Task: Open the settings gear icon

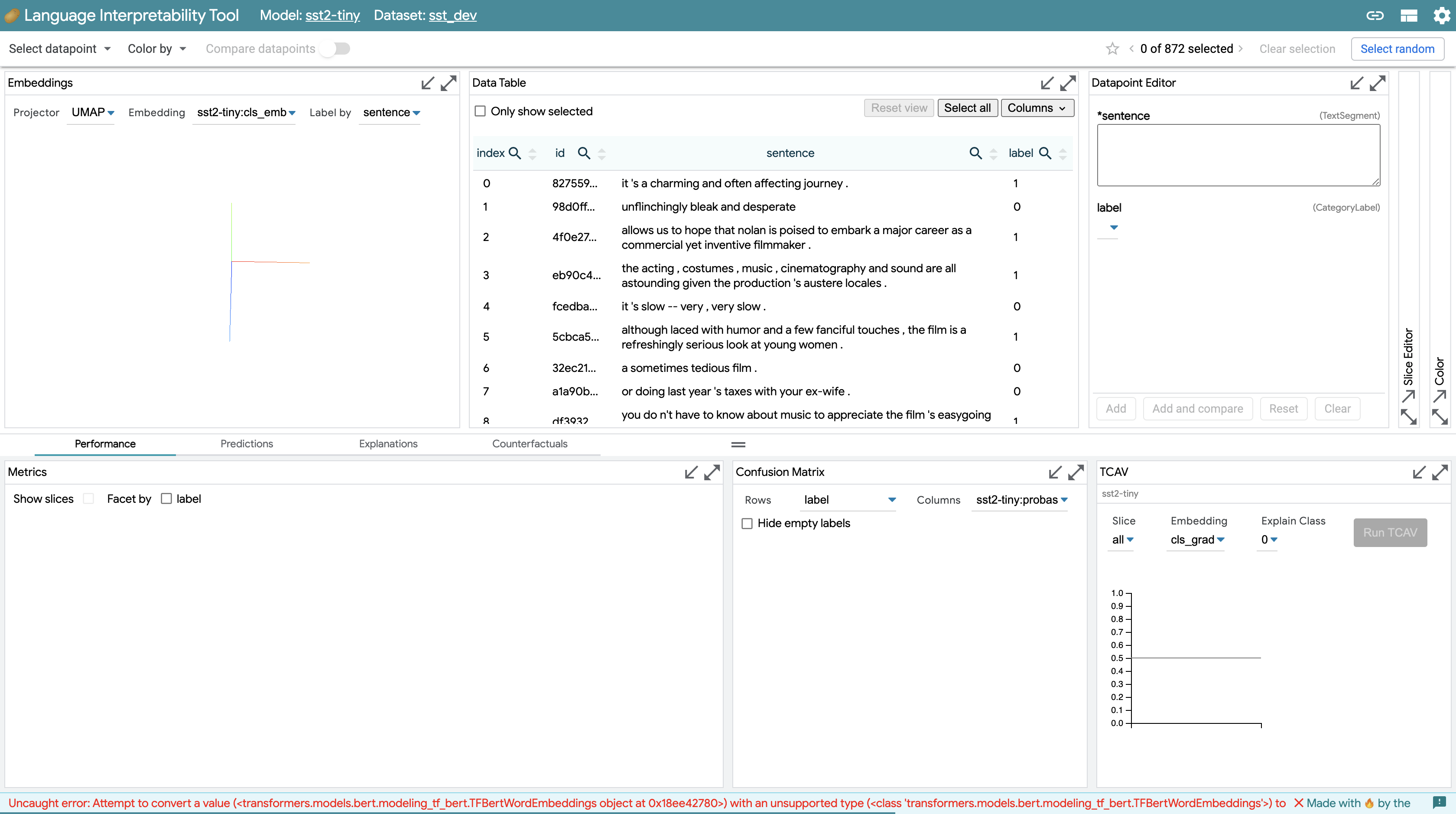Action: click(x=1441, y=15)
